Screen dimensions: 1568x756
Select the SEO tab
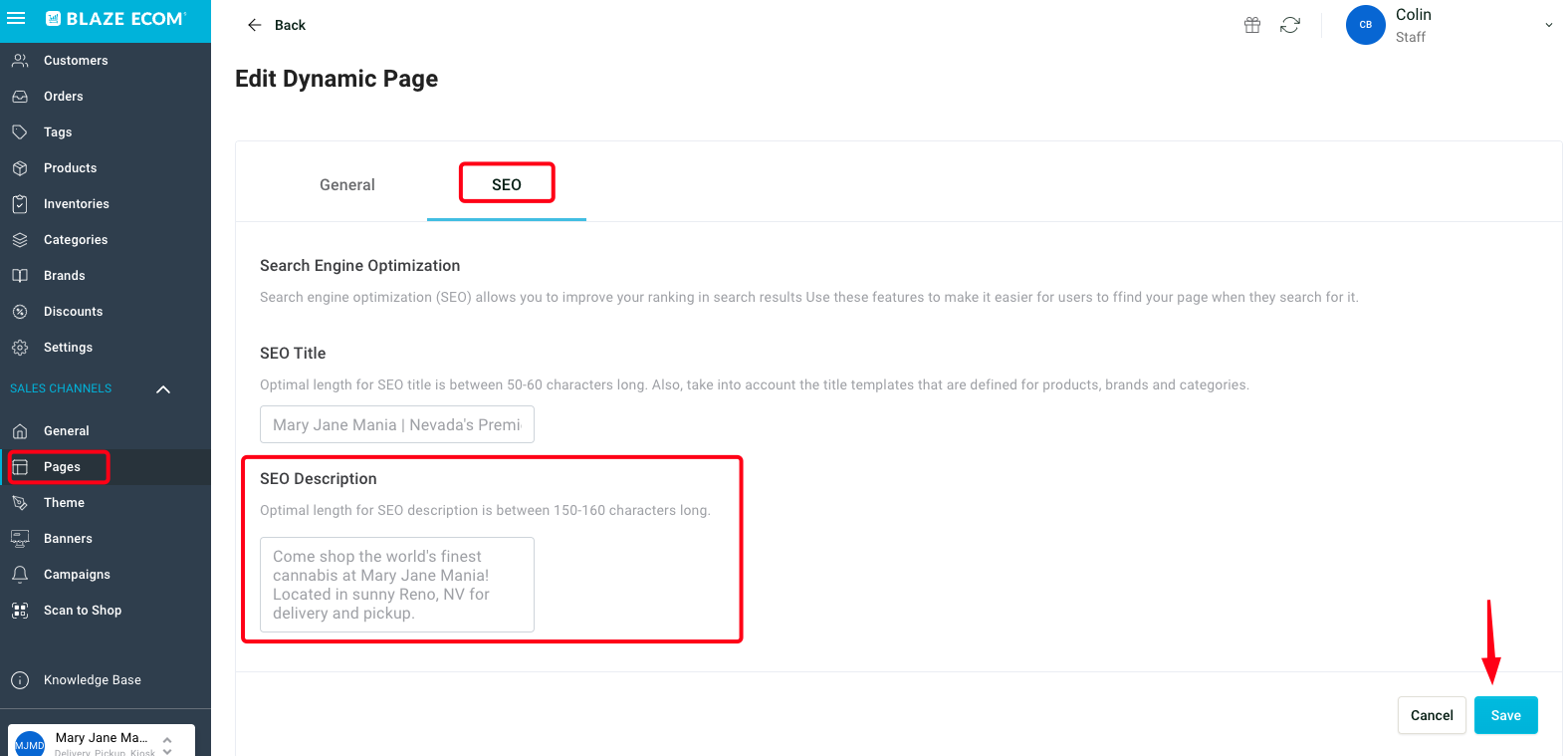[x=507, y=185]
